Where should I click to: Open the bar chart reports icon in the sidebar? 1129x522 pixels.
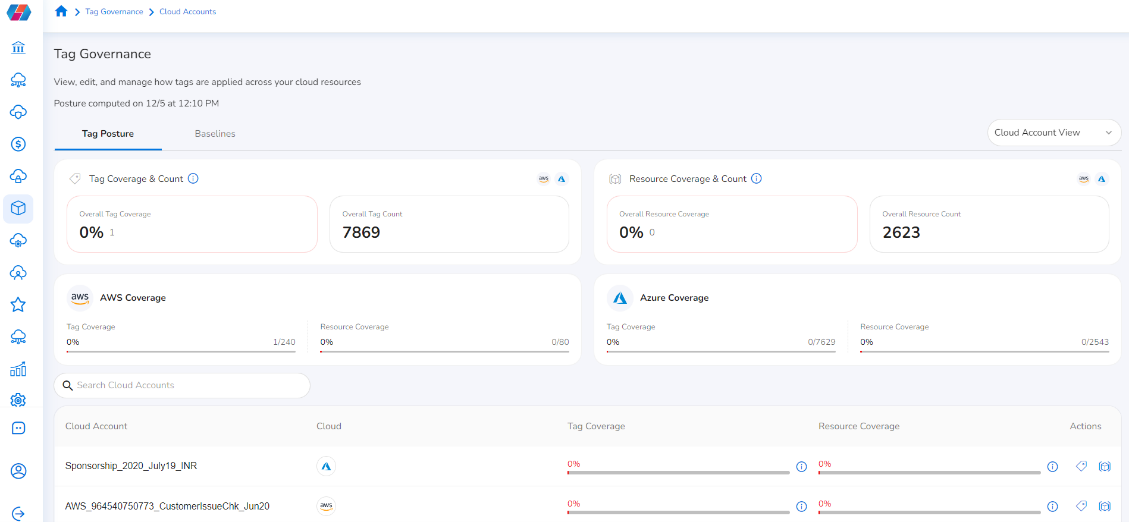tap(18, 369)
